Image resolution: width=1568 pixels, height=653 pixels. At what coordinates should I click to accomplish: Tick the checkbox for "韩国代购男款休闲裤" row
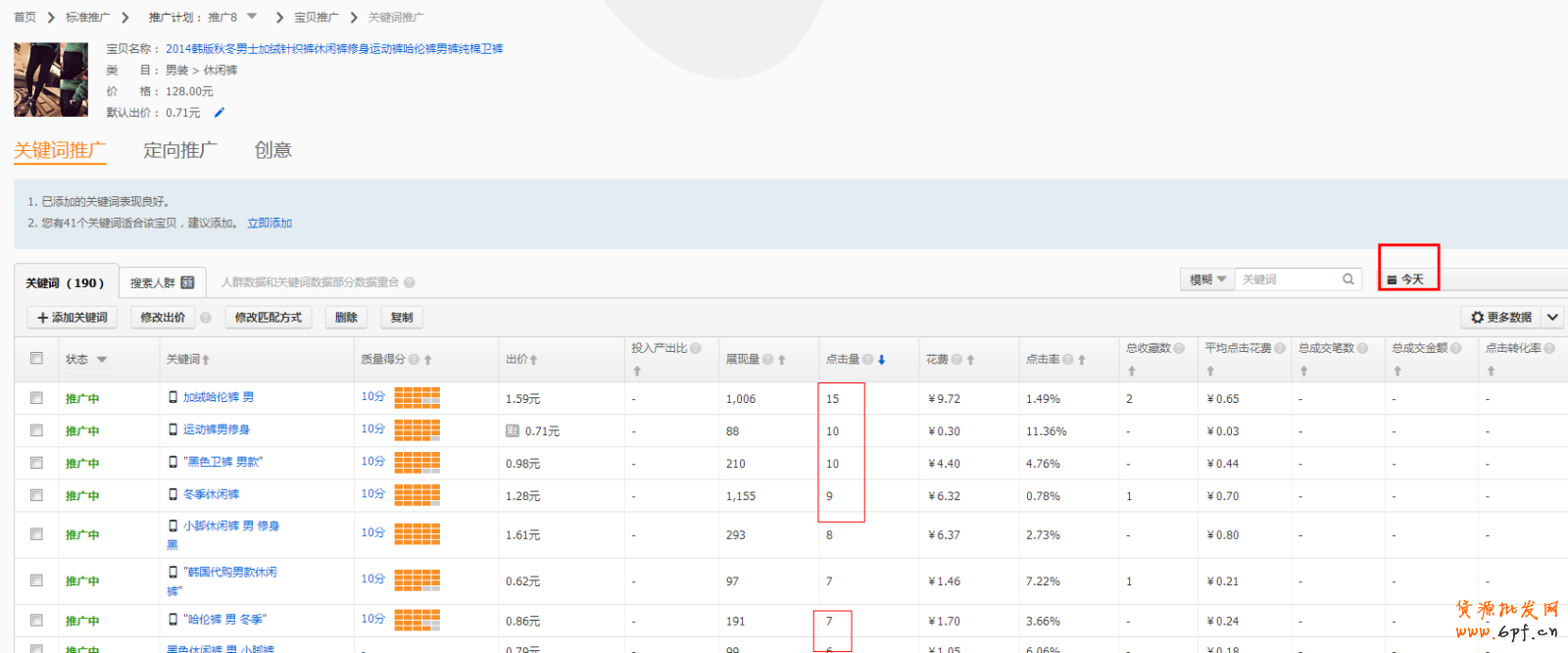click(36, 580)
